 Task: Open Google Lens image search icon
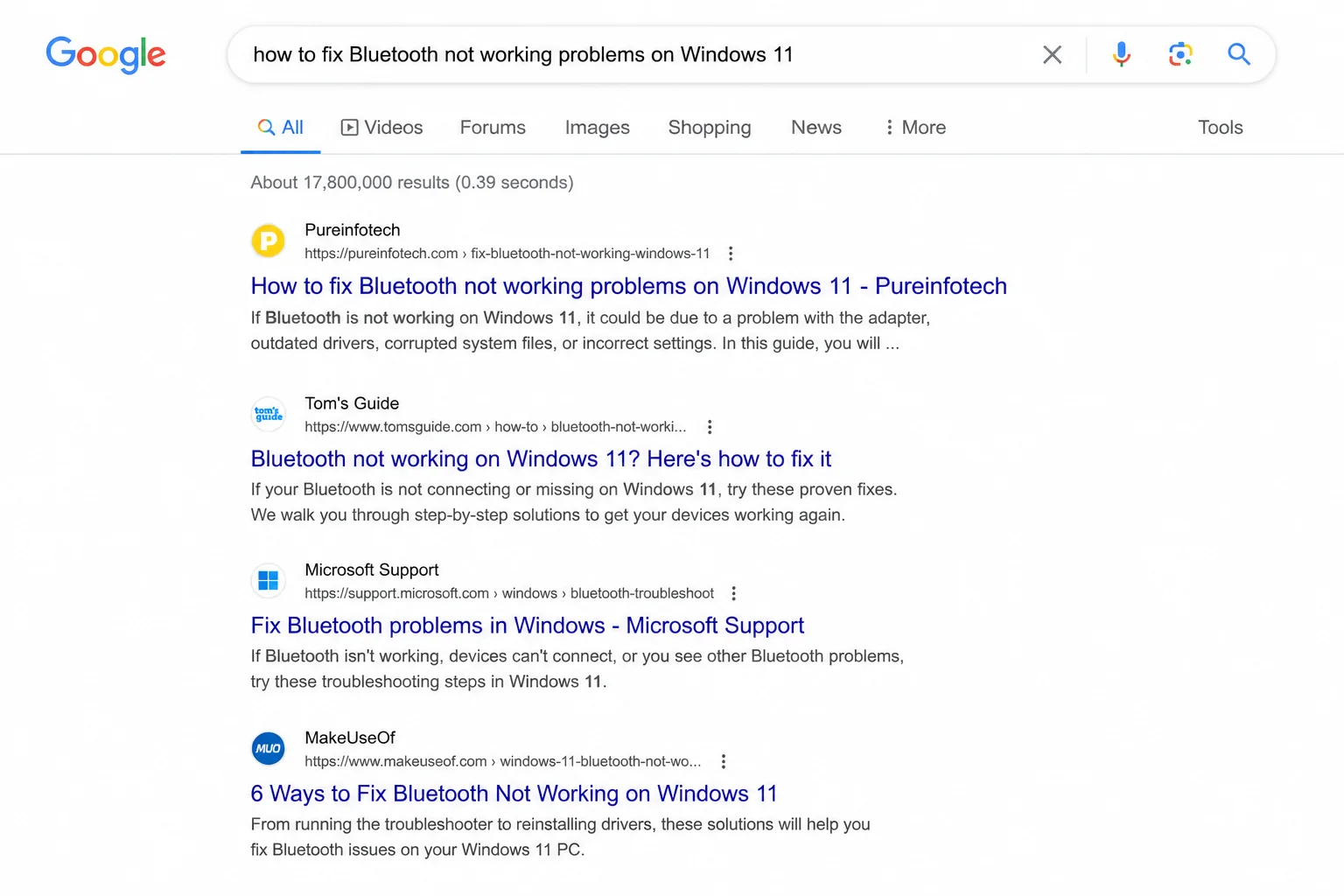click(x=1180, y=54)
